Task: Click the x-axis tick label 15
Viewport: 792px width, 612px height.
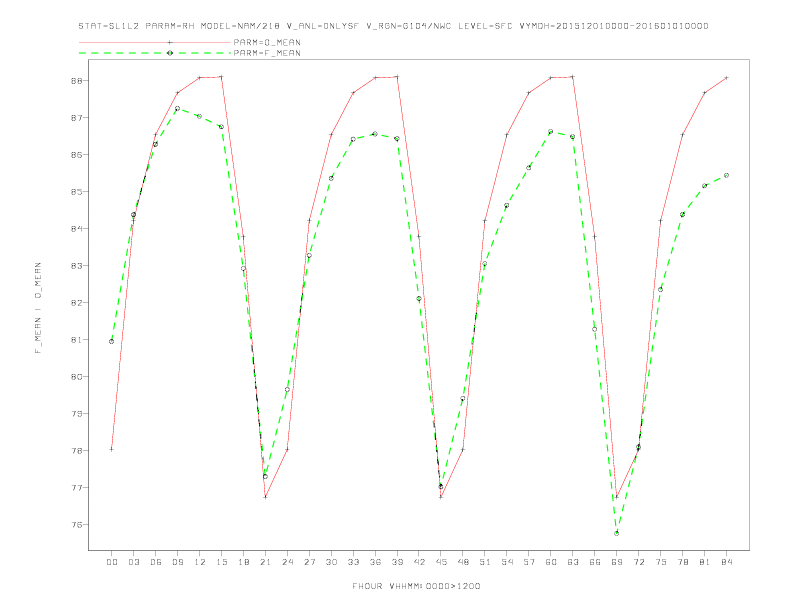Action: (x=221, y=562)
